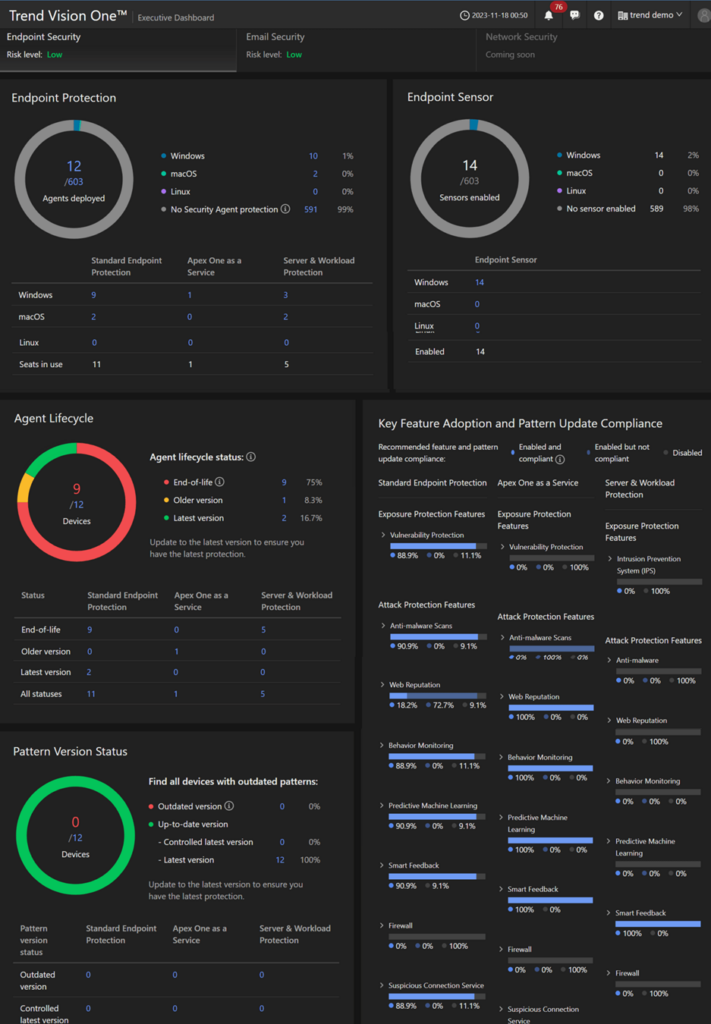This screenshot has width=711, height=1024.
Task: Click the Apex One Web Reputation 100% bar
Action: pyautogui.click(x=551, y=707)
